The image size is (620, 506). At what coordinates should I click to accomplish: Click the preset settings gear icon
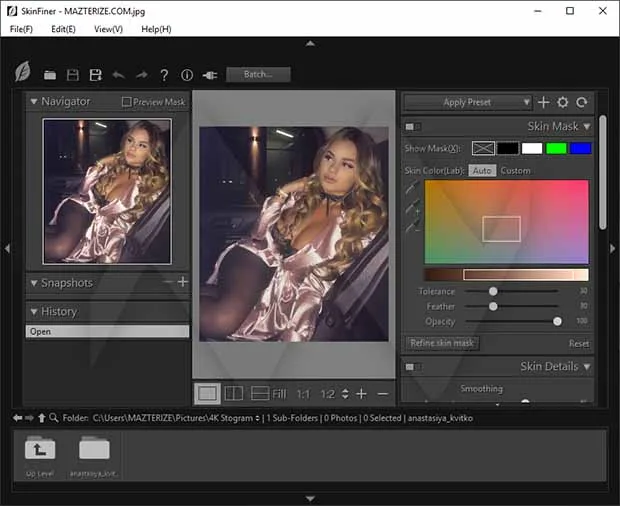(x=563, y=102)
